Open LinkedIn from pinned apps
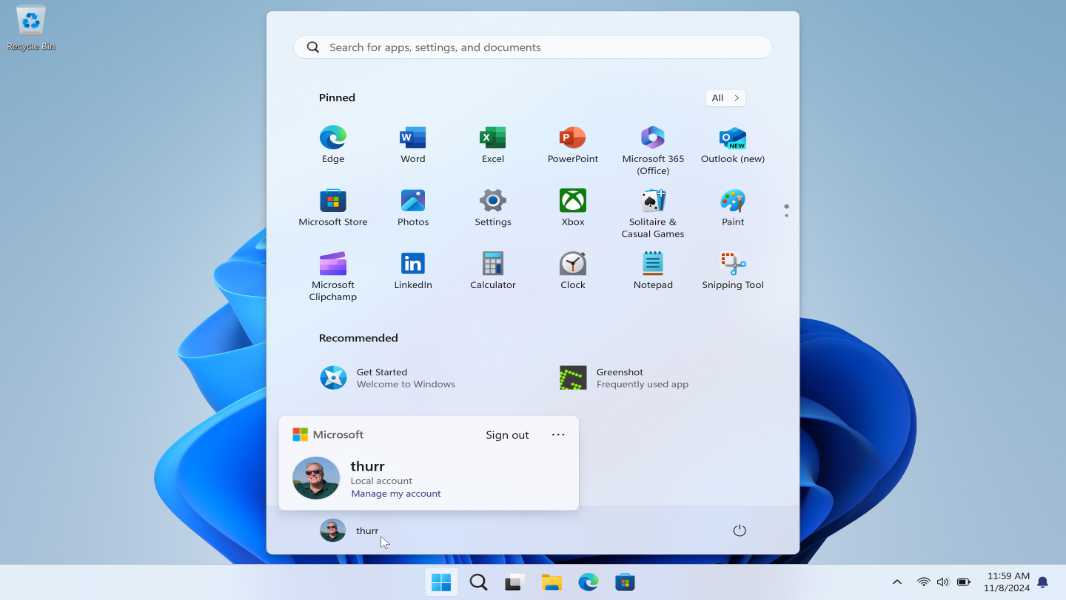The width and height of the screenshot is (1066, 600). pos(413,271)
